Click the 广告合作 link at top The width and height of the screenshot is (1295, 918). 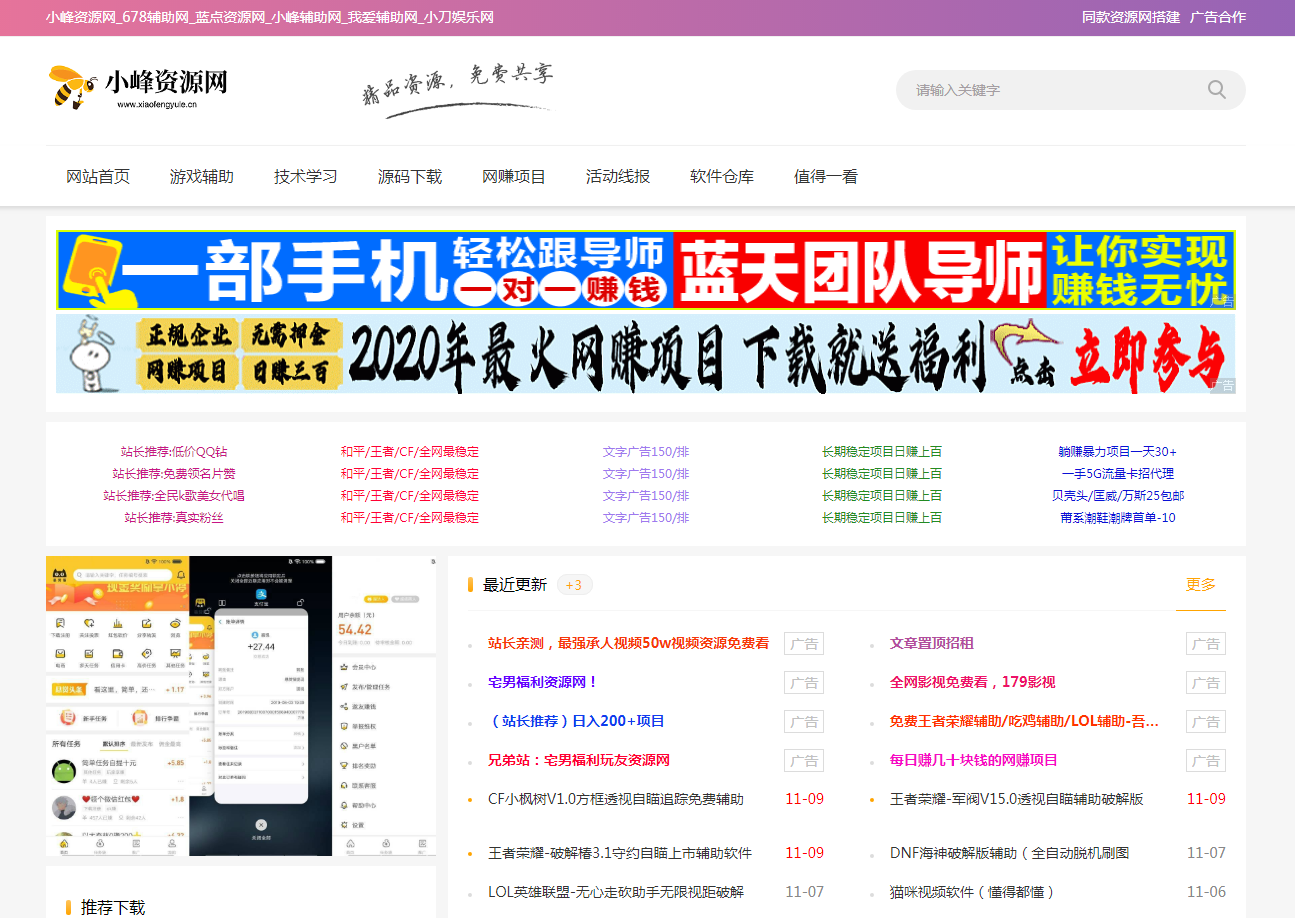click(x=1217, y=17)
